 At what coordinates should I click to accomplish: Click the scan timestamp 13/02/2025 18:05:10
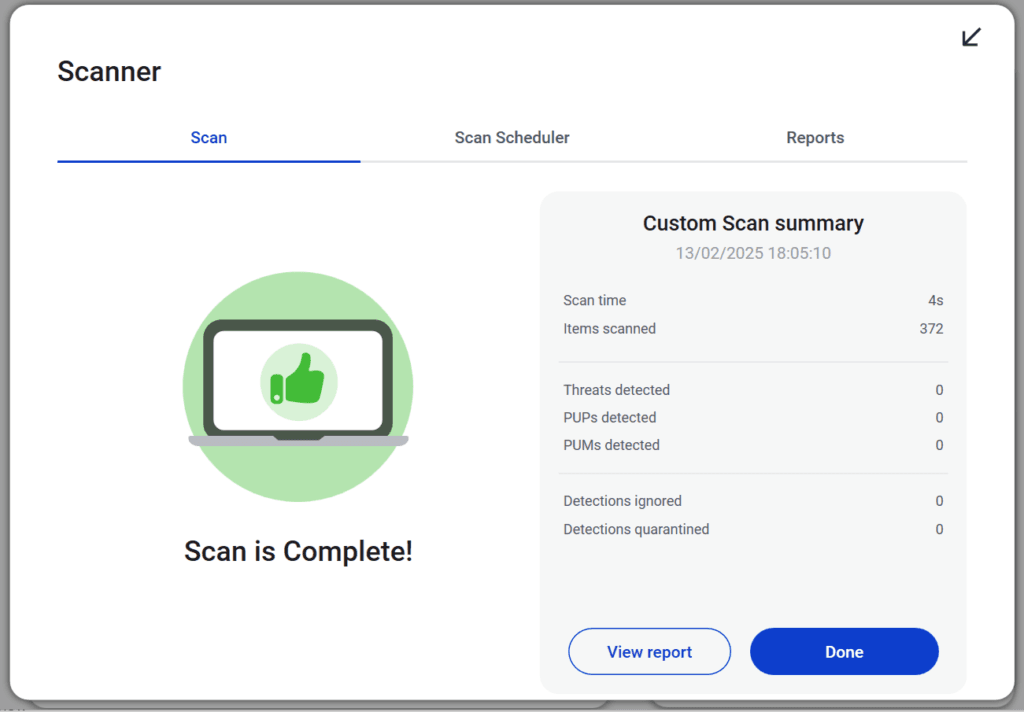(753, 253)
